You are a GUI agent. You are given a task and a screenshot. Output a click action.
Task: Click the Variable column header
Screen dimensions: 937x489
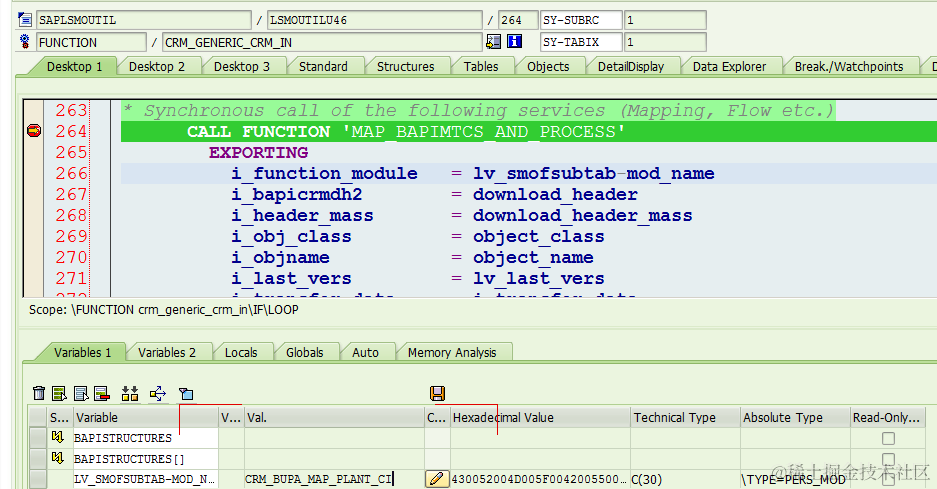145,417
